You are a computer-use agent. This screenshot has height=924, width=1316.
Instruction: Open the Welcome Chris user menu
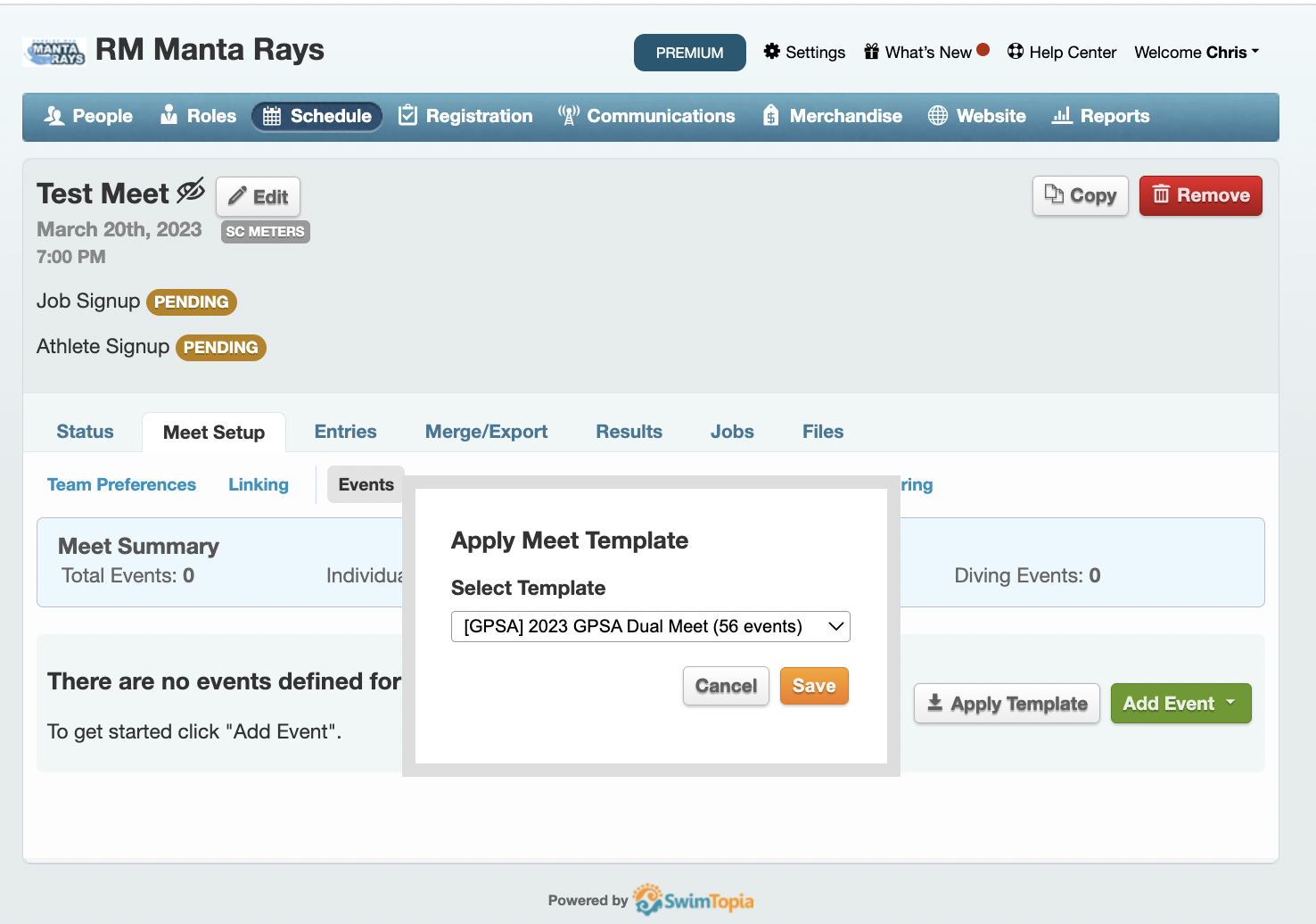coord(1197,52)
